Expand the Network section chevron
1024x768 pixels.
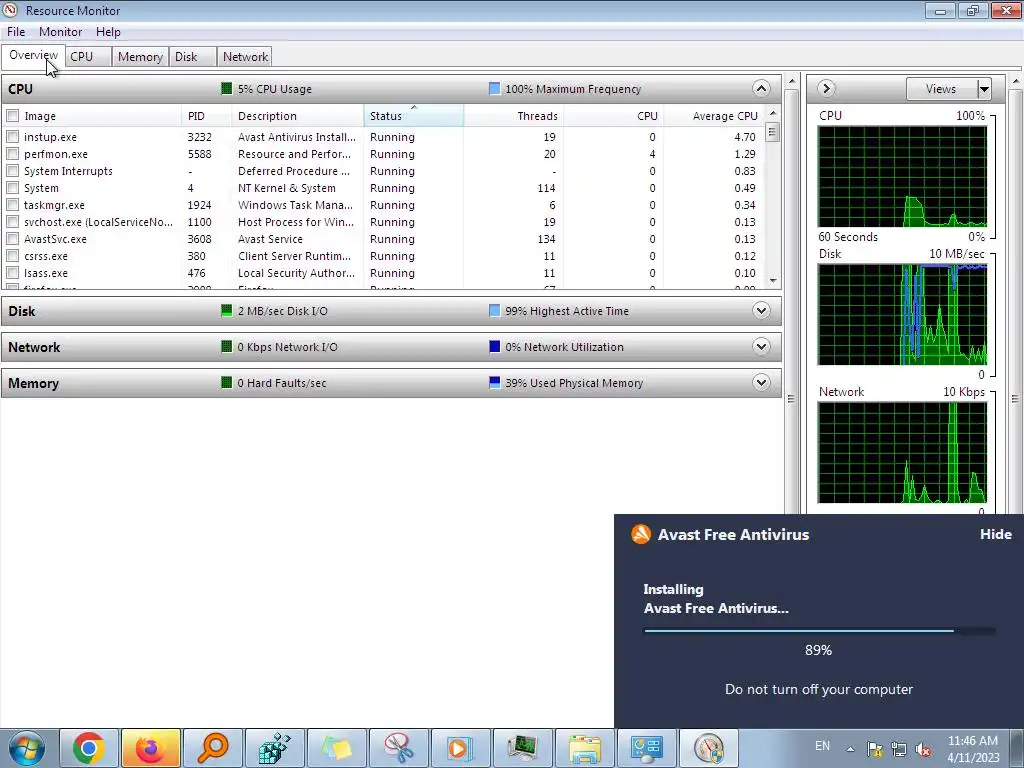(761, 346)
